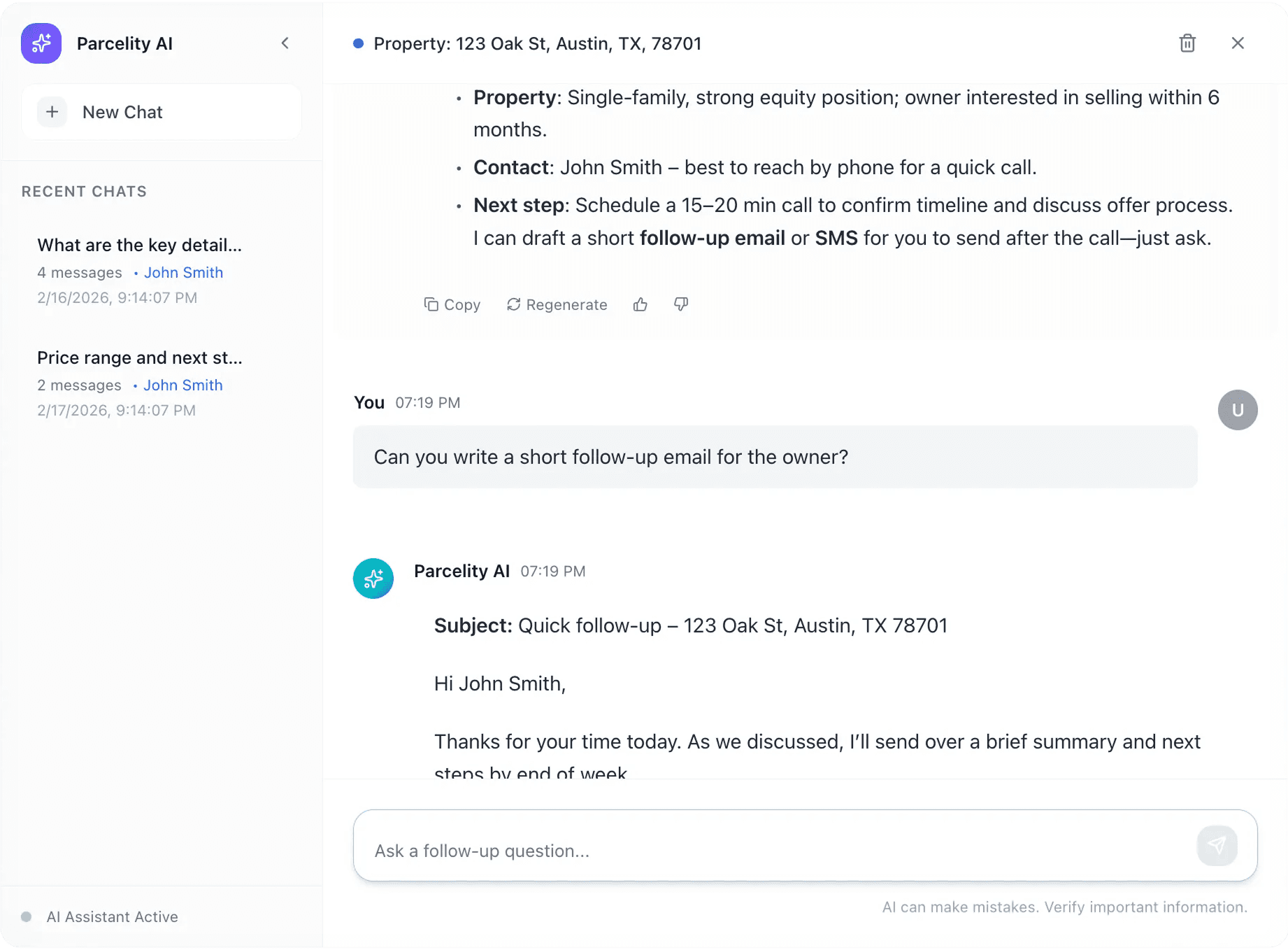Click the Parcelity AI sparkle logo
1288x950 pixels.
pyautogui.click(x=41, y=43)
